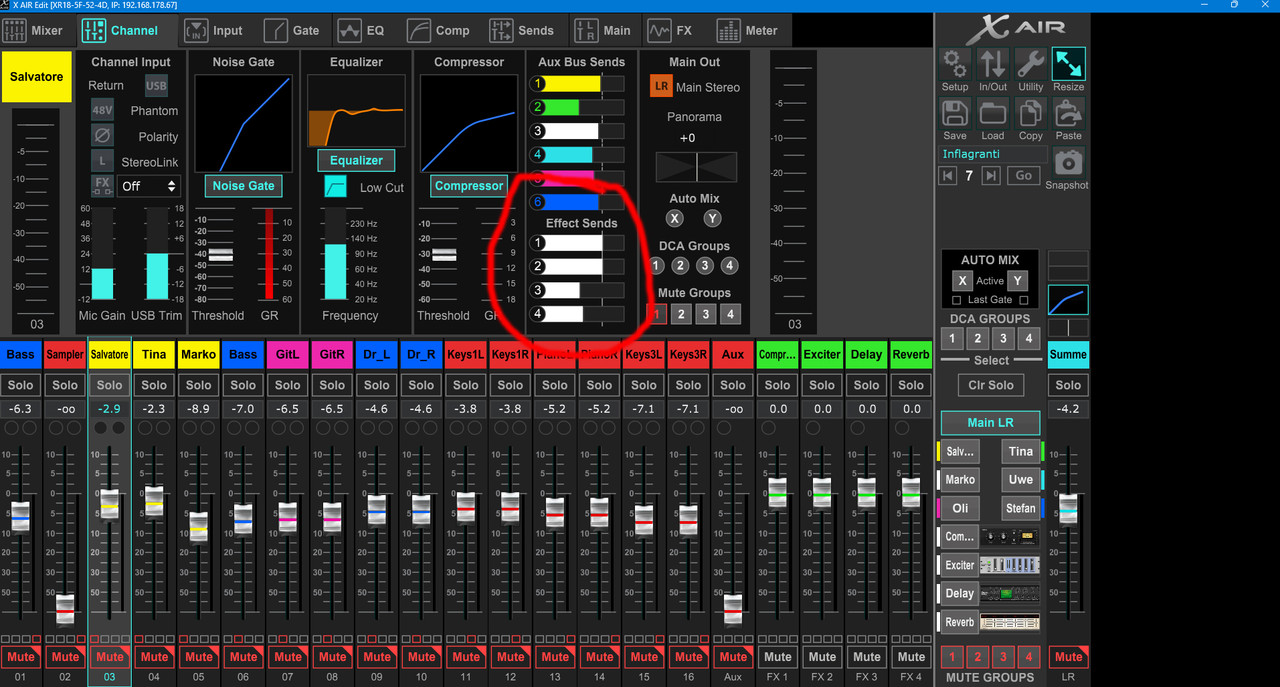
Task: Select the Reverb FX 4 channel label
Action: (910, 354)
